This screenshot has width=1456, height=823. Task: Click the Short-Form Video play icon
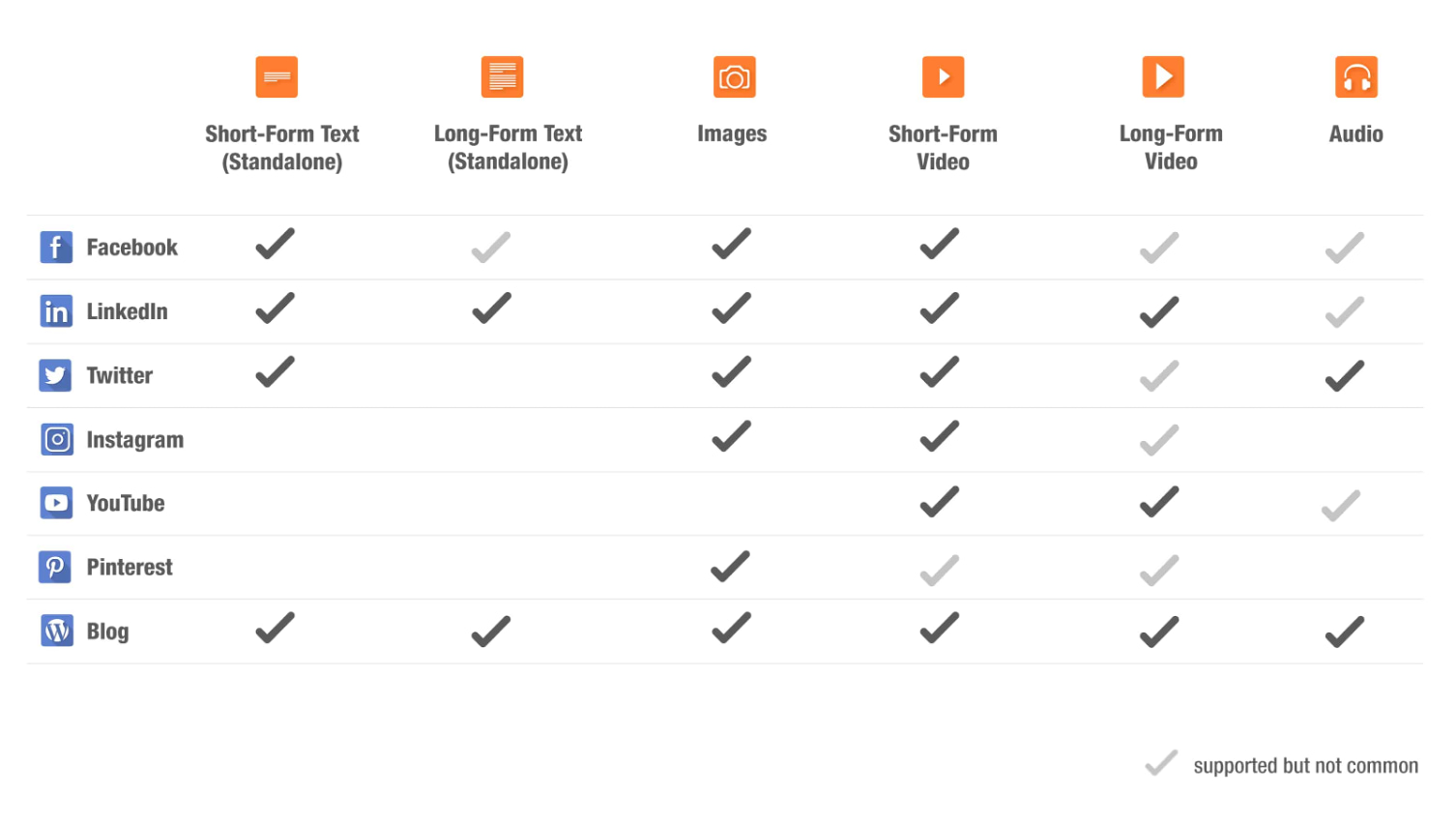(x=944, y=77)
